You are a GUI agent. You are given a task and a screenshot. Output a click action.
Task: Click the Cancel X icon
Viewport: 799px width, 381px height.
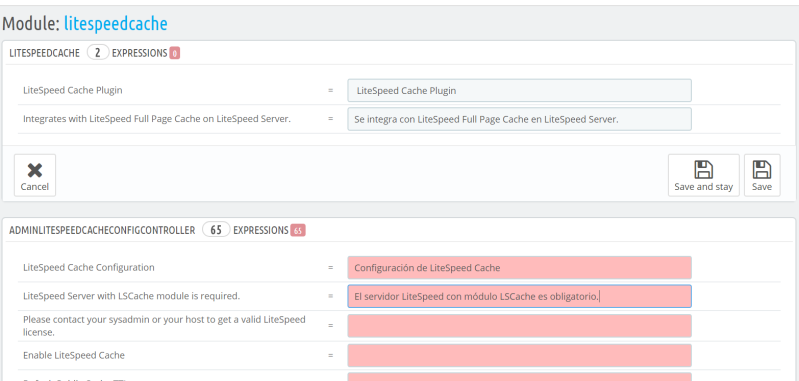pyautogui.click(x=35, y=170)
